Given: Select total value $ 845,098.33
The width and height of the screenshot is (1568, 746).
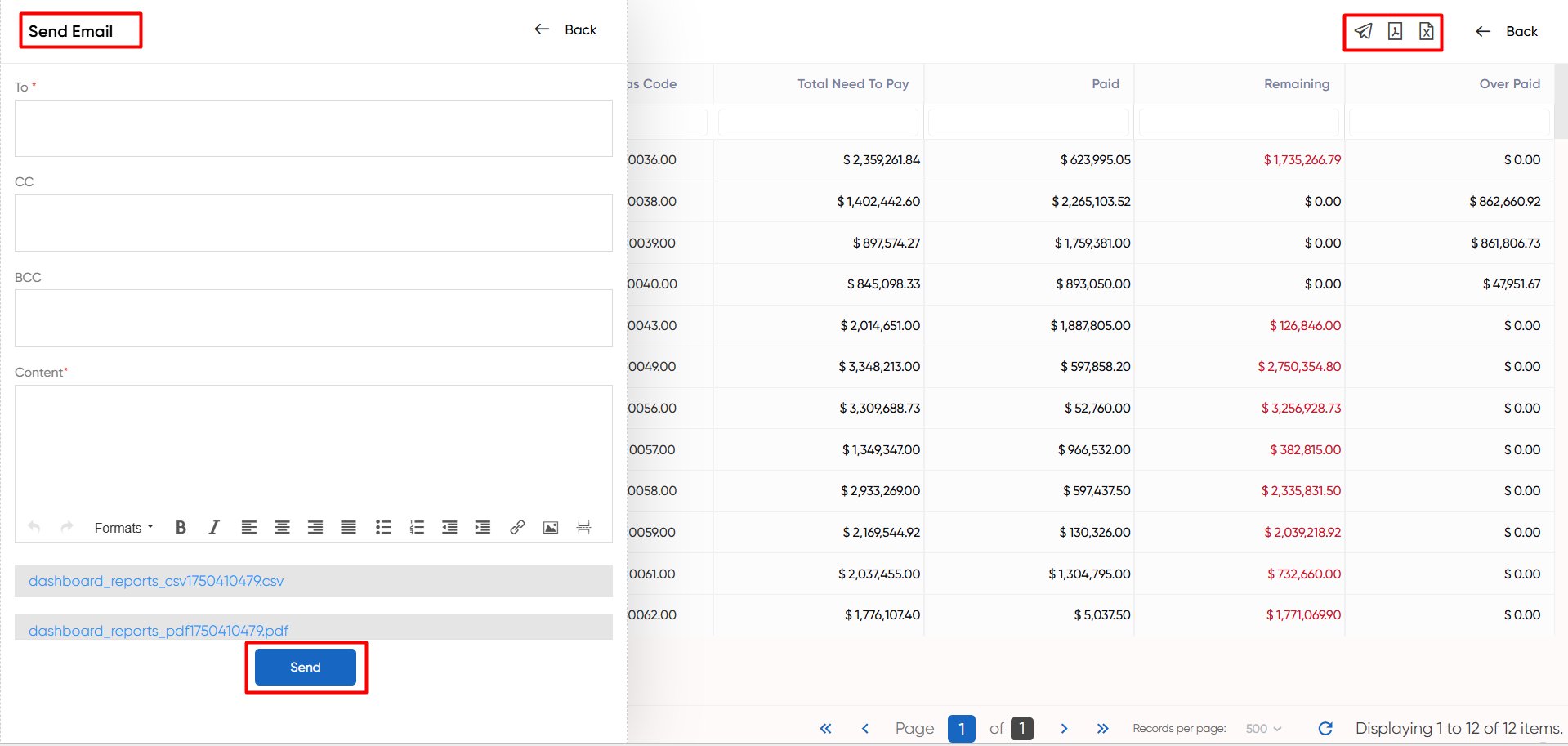Looking at the screenshot, I should click(883, 284).
